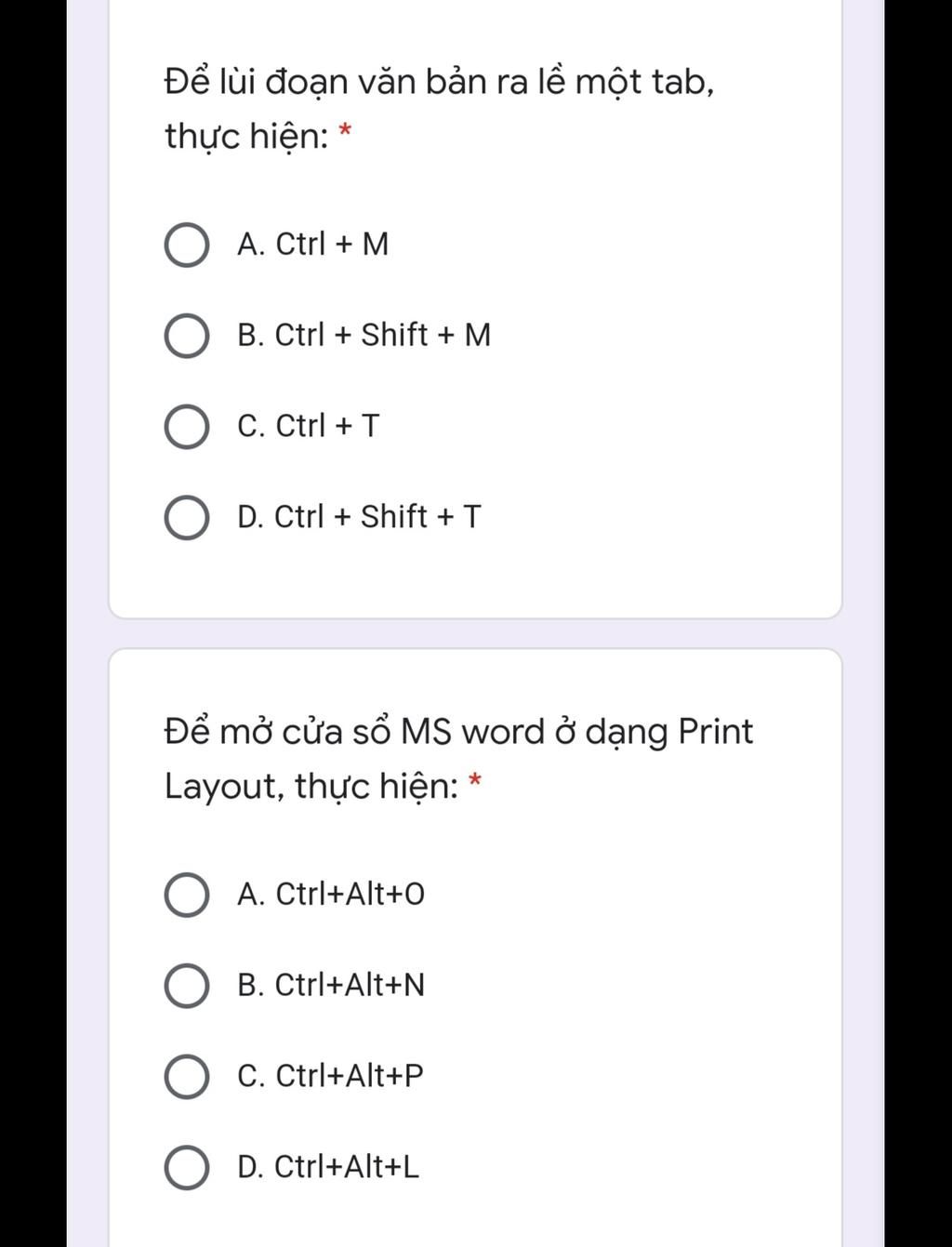This screenshot has width=952, height=1247.
Task: Click the 'C. Ctrl + T' answer label text
Action: [x=309, y=426]
